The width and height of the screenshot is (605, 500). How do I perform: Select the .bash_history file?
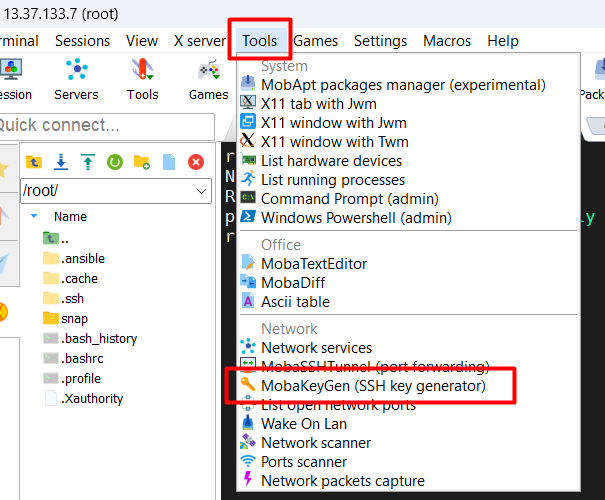[90, 339]
